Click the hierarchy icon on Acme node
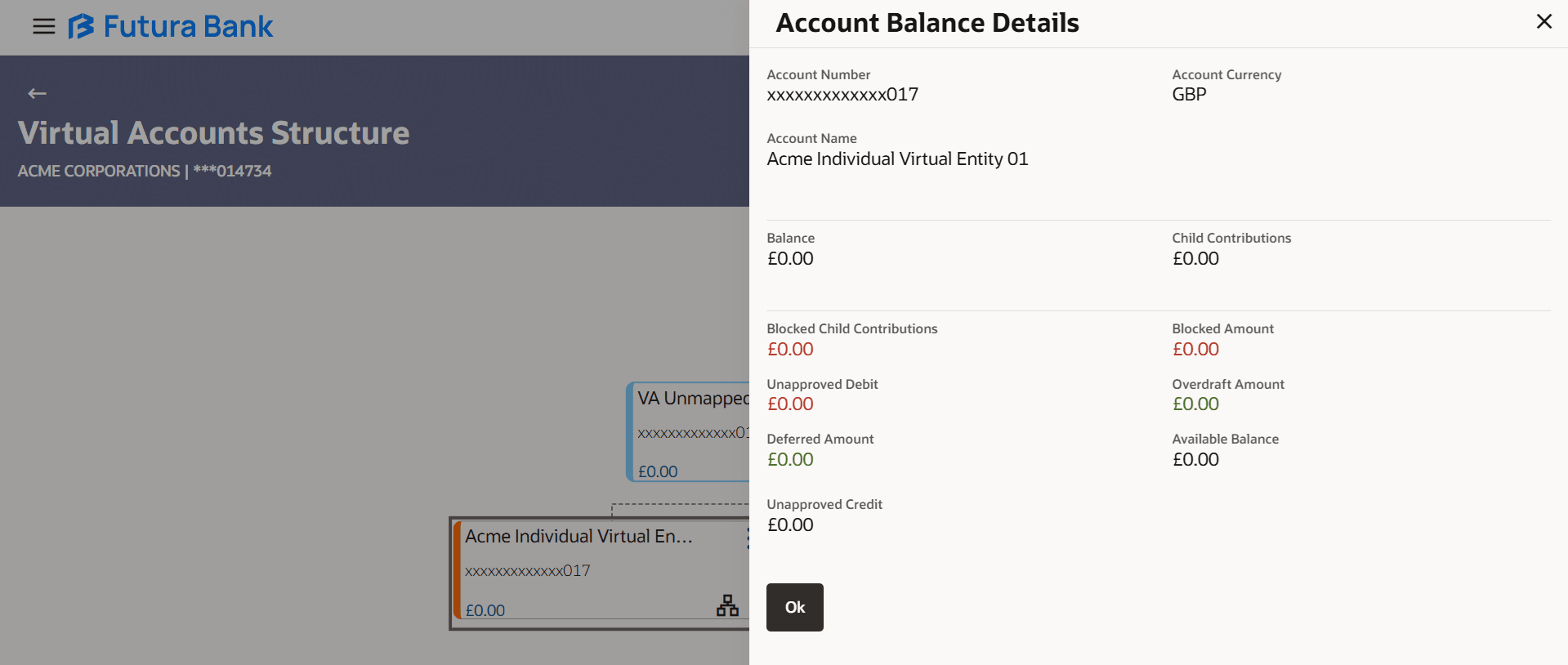 coord(727,605)
